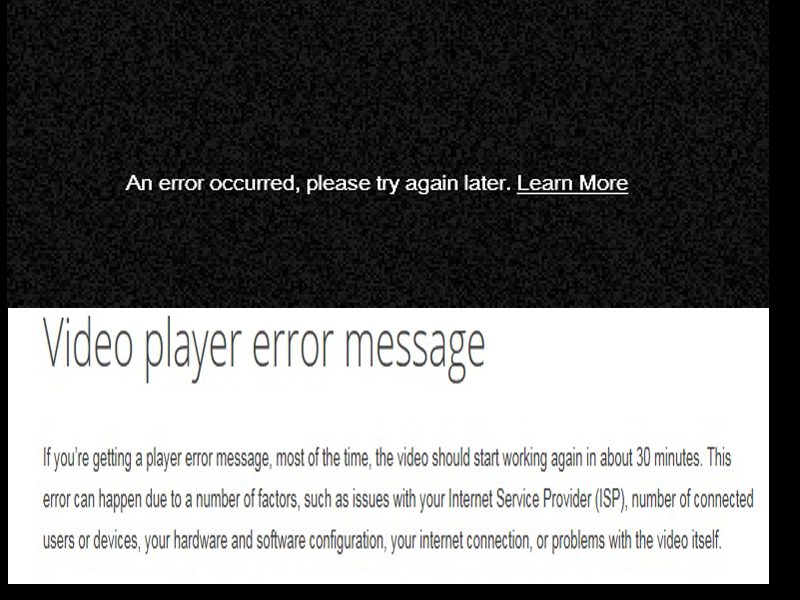Click the 'An error occurred' message text
This screenshot has height=600, width=800.
(x=377, y=183)
